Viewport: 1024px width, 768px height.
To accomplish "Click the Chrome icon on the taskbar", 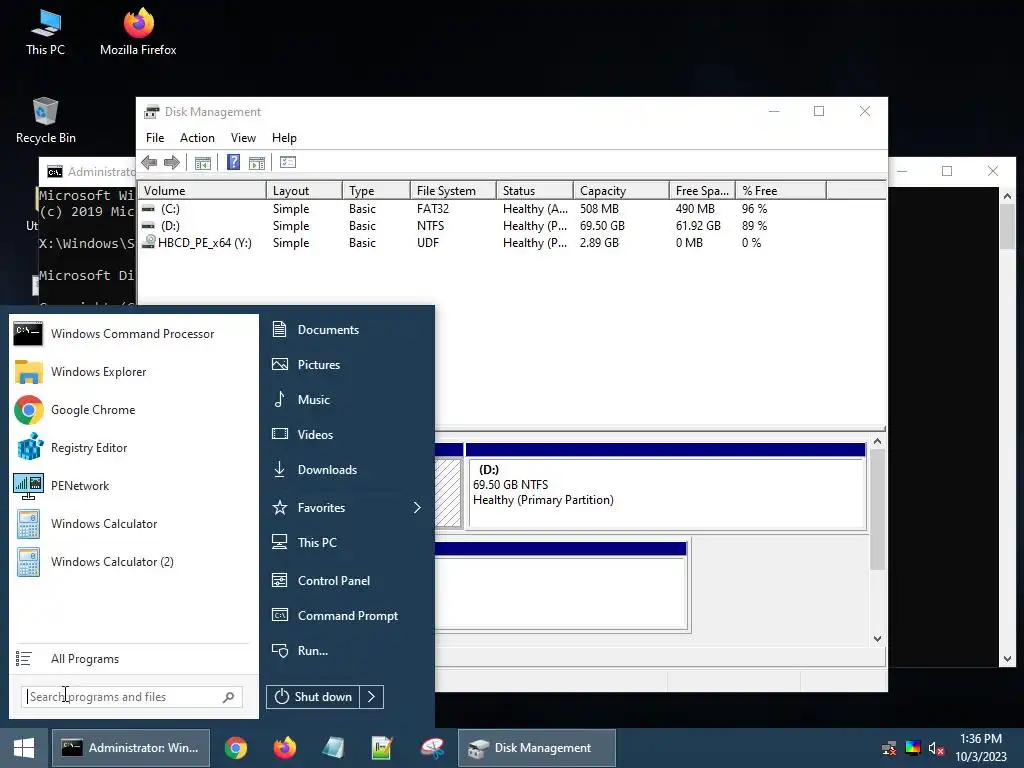I will coord(236,748).
